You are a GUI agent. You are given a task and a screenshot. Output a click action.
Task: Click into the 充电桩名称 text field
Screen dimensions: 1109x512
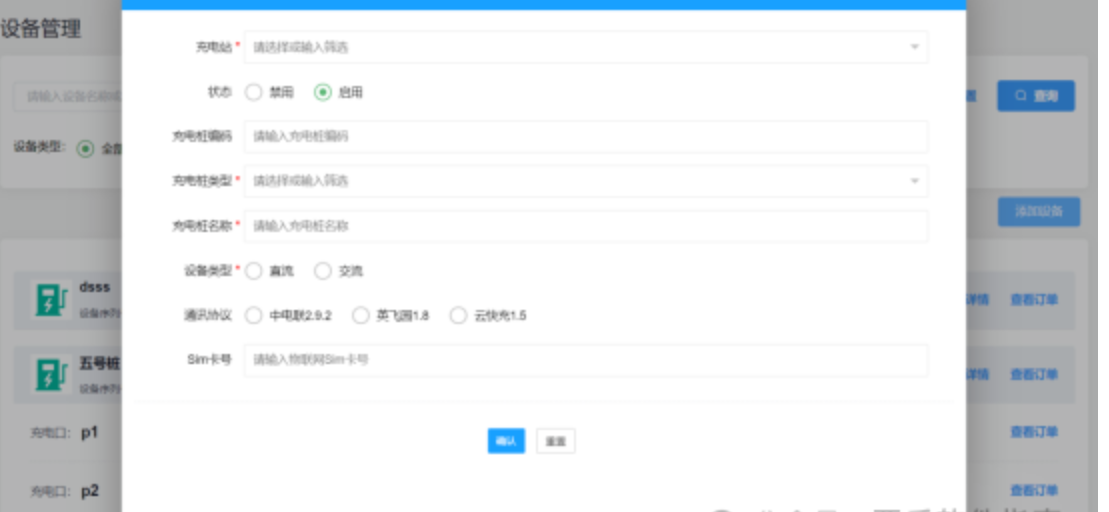click(585, 226)
